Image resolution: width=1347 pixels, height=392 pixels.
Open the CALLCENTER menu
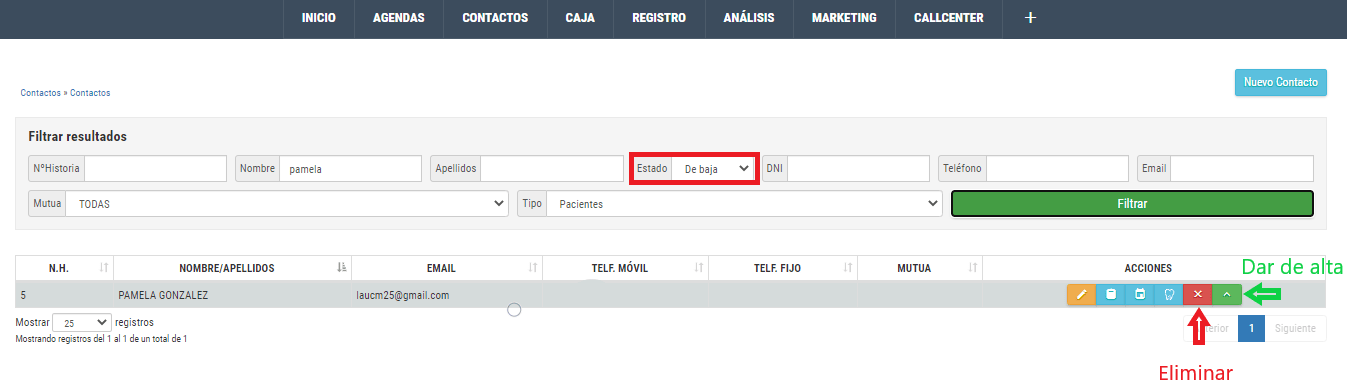948,18
